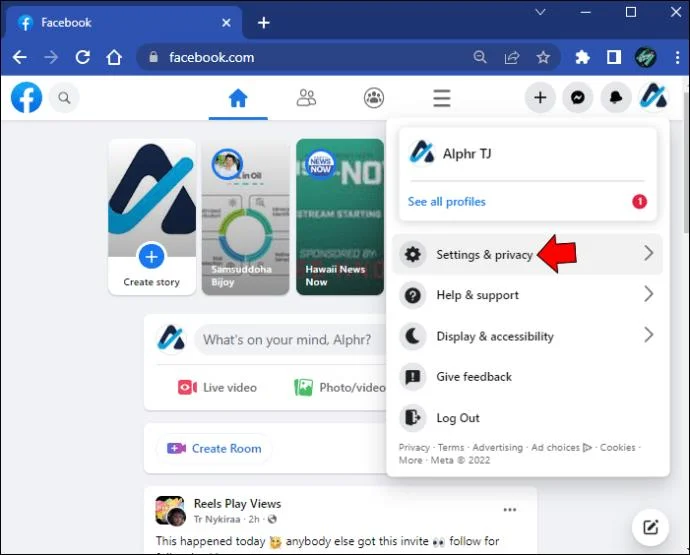This screenshot has height=555, width=690.
Task: Open post options three-dot menu
Action: point(510,510)
